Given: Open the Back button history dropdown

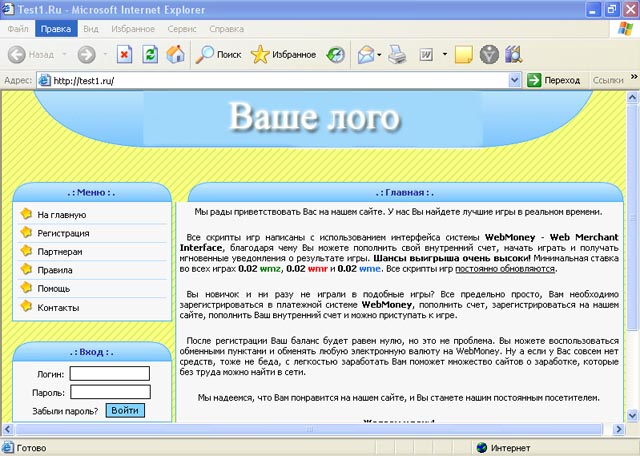Looking at the screenshot, I should [64, 54].
